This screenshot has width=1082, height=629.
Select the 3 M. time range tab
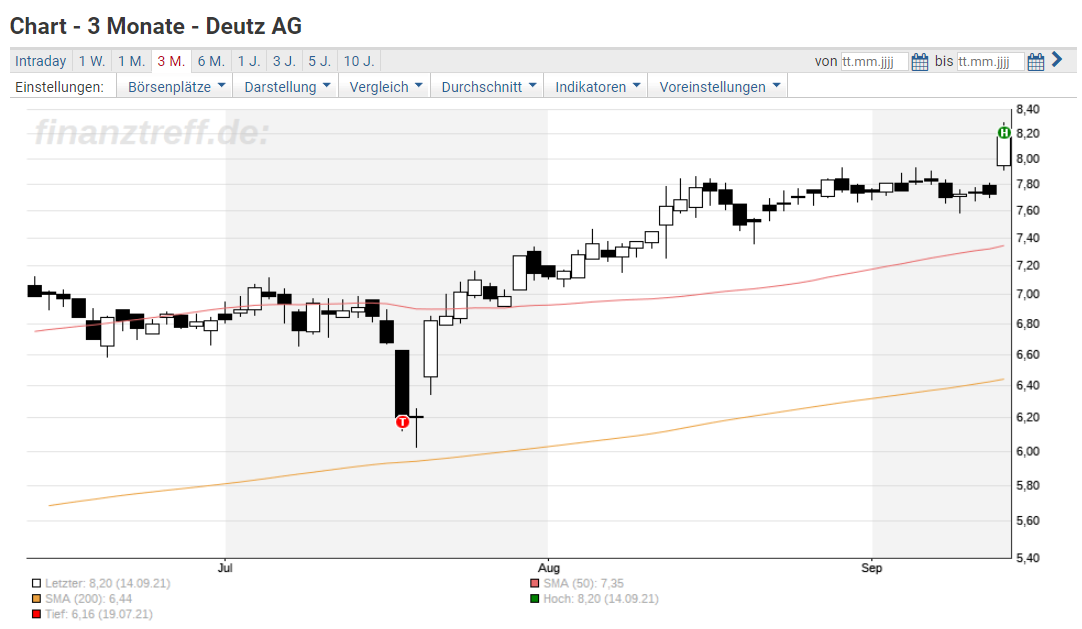(x=171, y=61)
